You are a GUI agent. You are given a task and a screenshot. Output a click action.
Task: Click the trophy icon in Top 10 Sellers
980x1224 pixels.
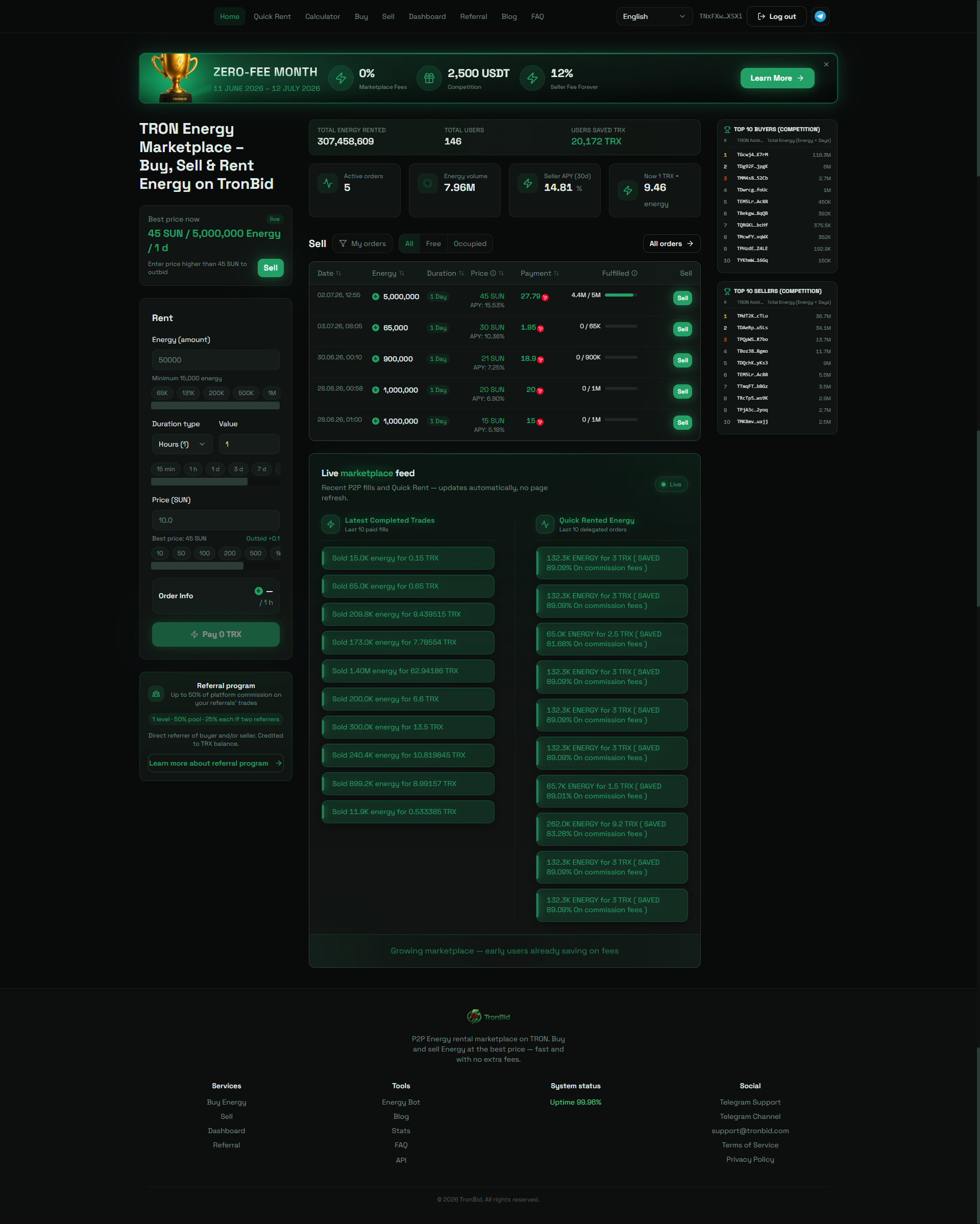point(727,291)
